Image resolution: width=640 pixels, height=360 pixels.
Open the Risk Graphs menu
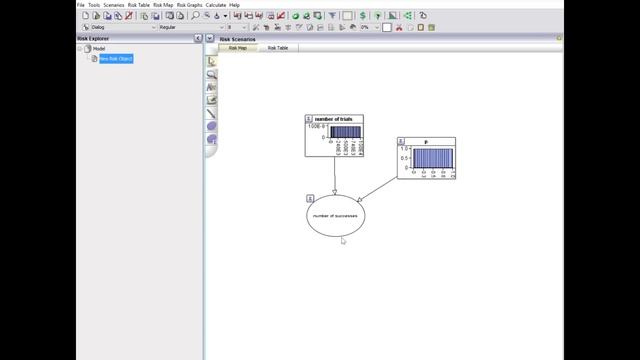click(x=189, y=5)
